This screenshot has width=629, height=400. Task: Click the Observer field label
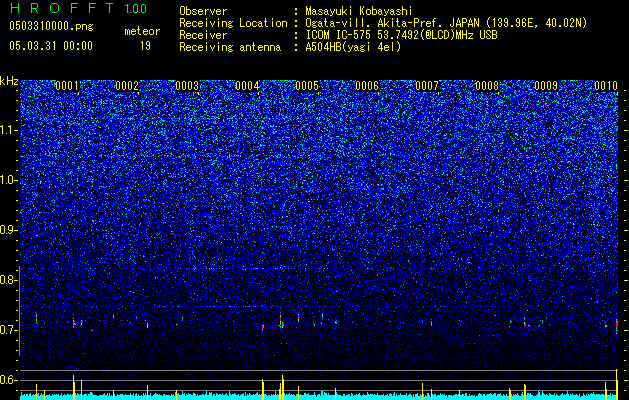pos(203,11)
